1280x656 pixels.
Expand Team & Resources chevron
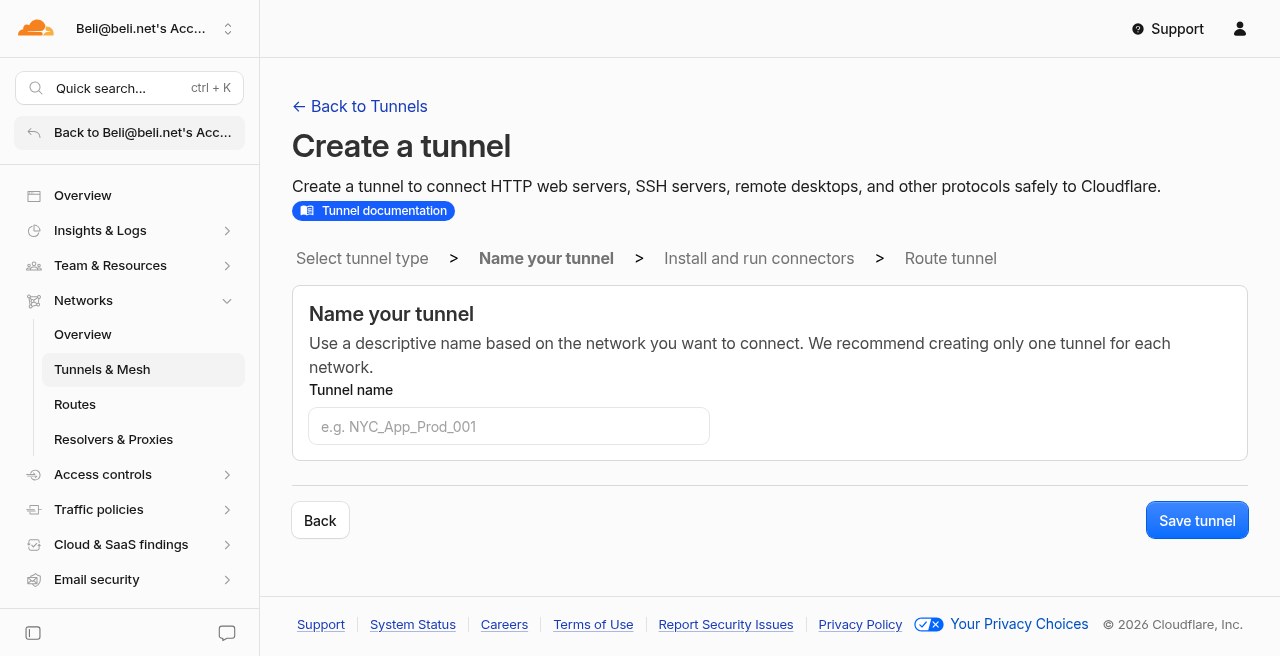pyautogui.click(x=227, y=266)
